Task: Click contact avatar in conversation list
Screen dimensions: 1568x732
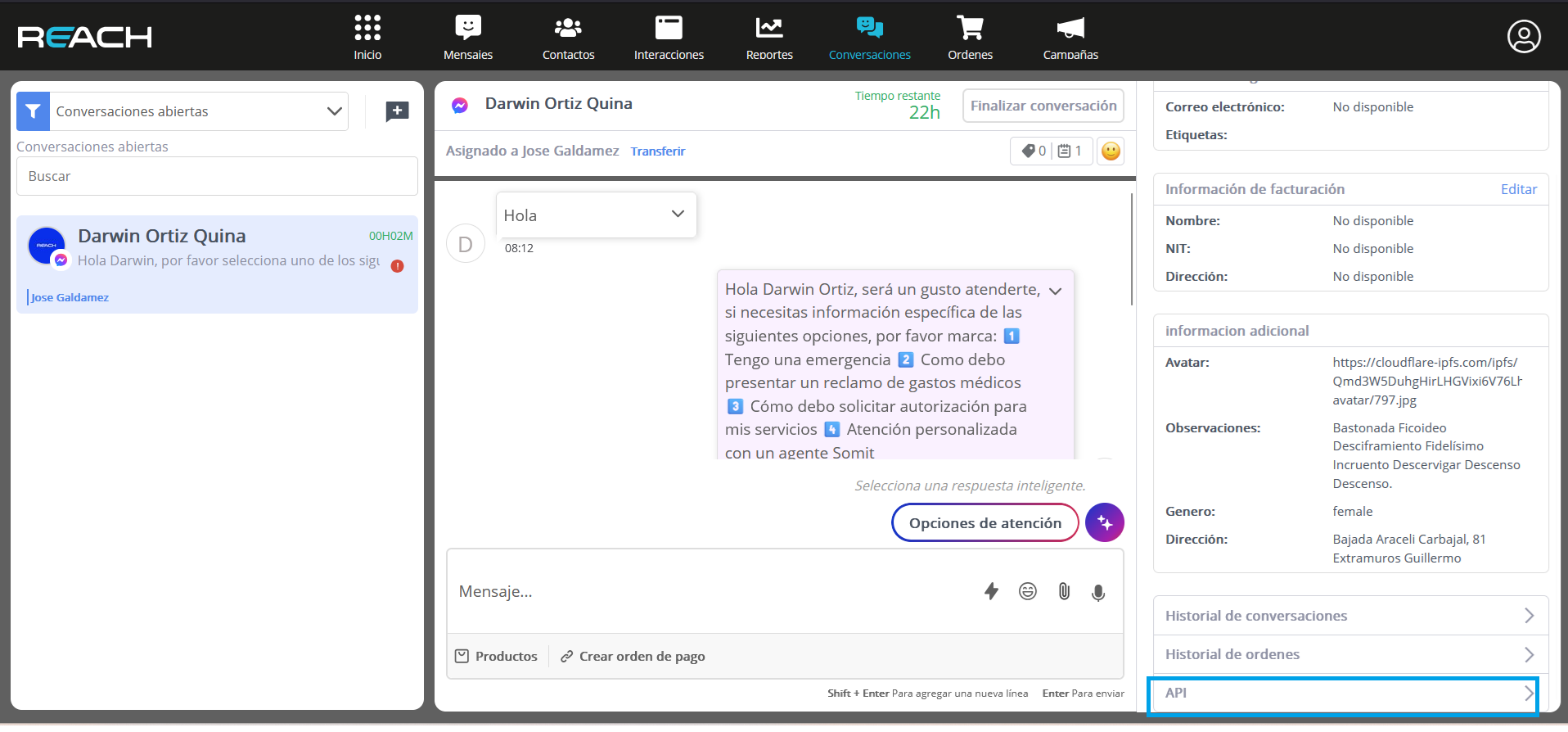Action: (47, 246)
